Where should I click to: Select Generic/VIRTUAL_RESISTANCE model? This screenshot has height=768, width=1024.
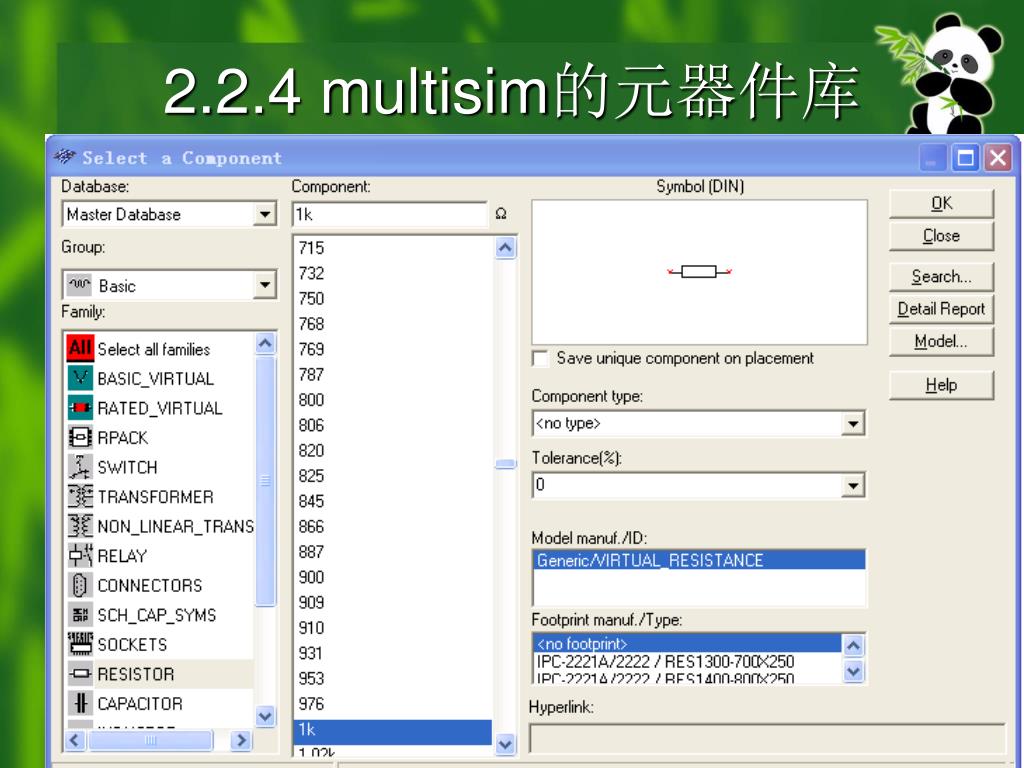(x=699, y=560)
